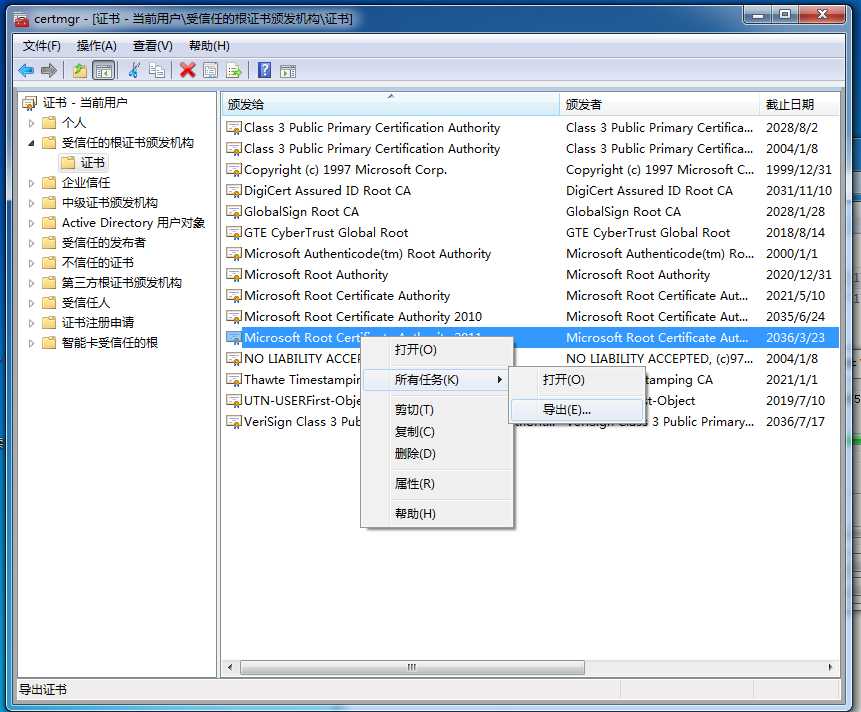Click the certificate icon beside GlobalSign Root CA
Screen dimensions: 861x712
tap(234, 212)
